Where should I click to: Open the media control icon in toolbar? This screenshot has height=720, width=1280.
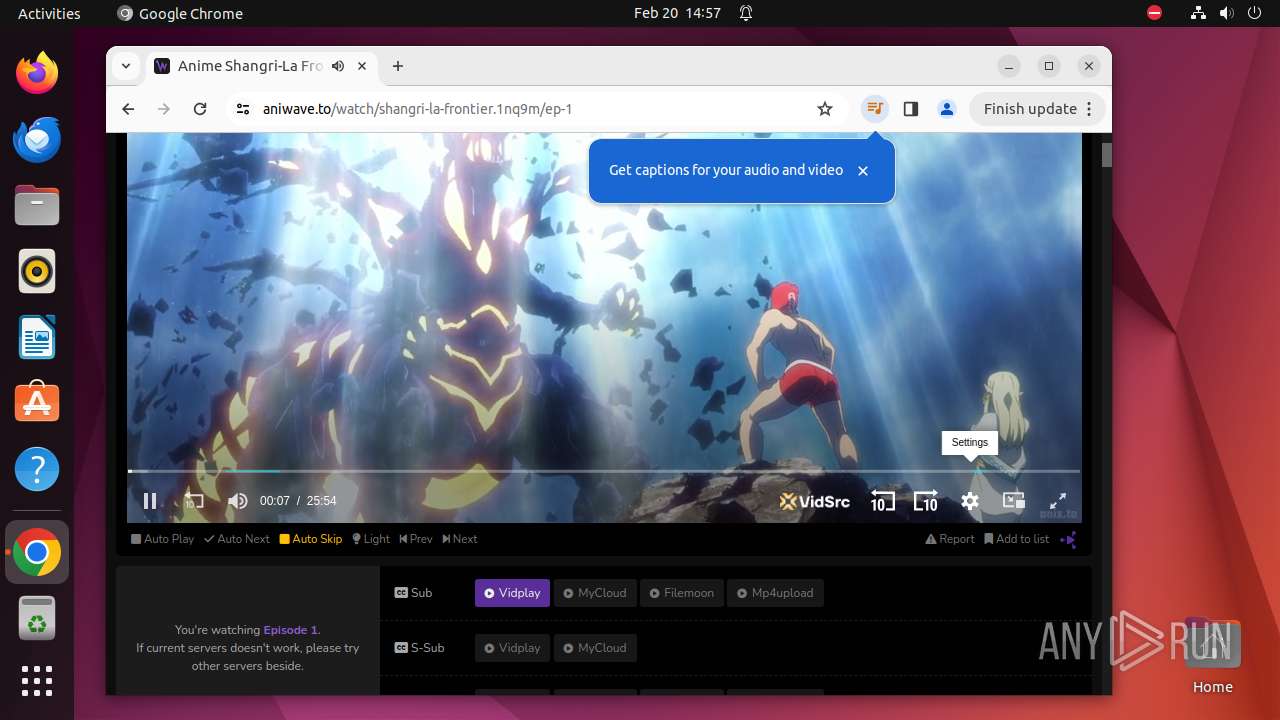(x=875, y=109)
